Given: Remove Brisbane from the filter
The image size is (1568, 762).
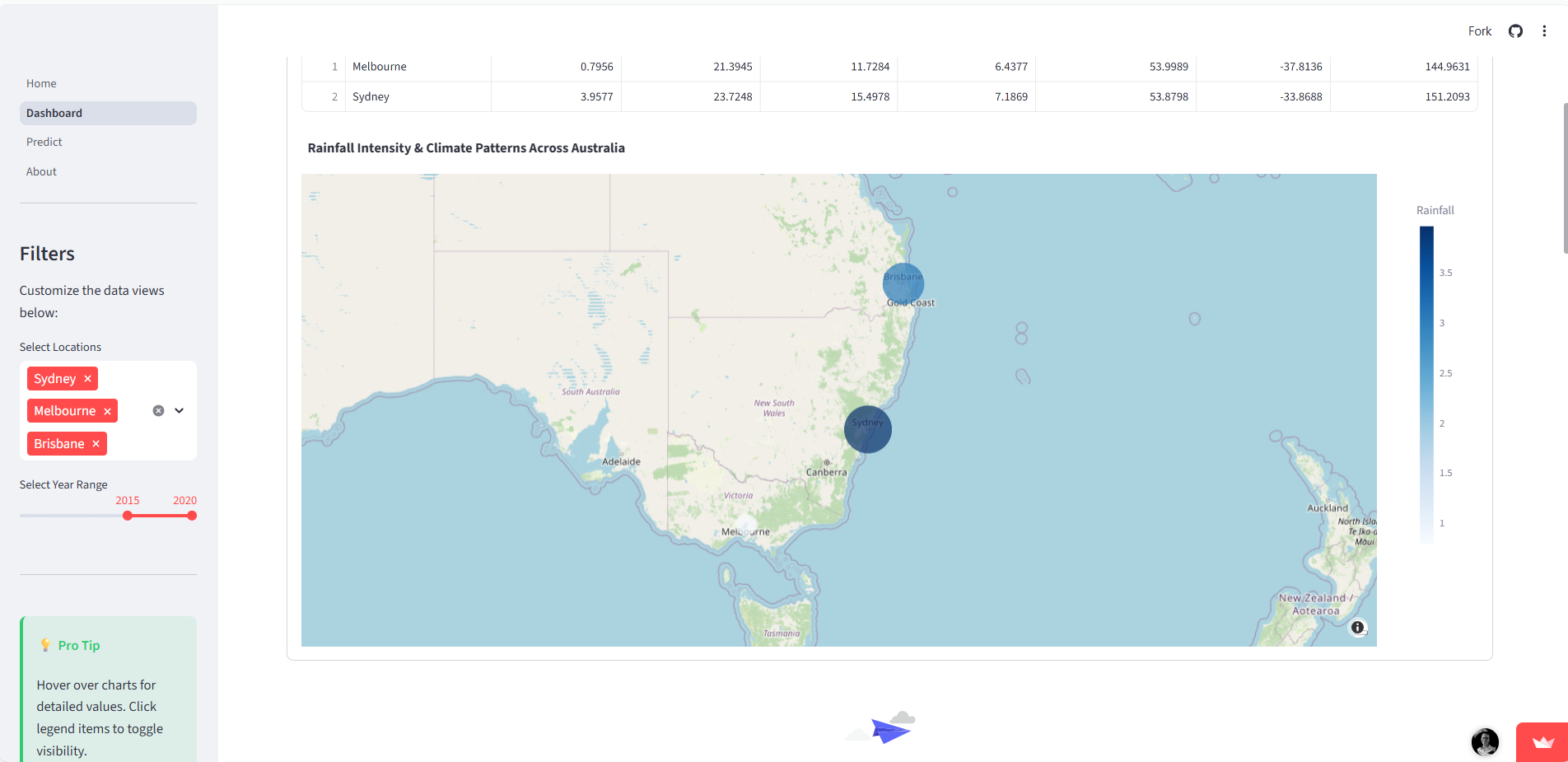Looking at the screenshot, I should 96,443.
